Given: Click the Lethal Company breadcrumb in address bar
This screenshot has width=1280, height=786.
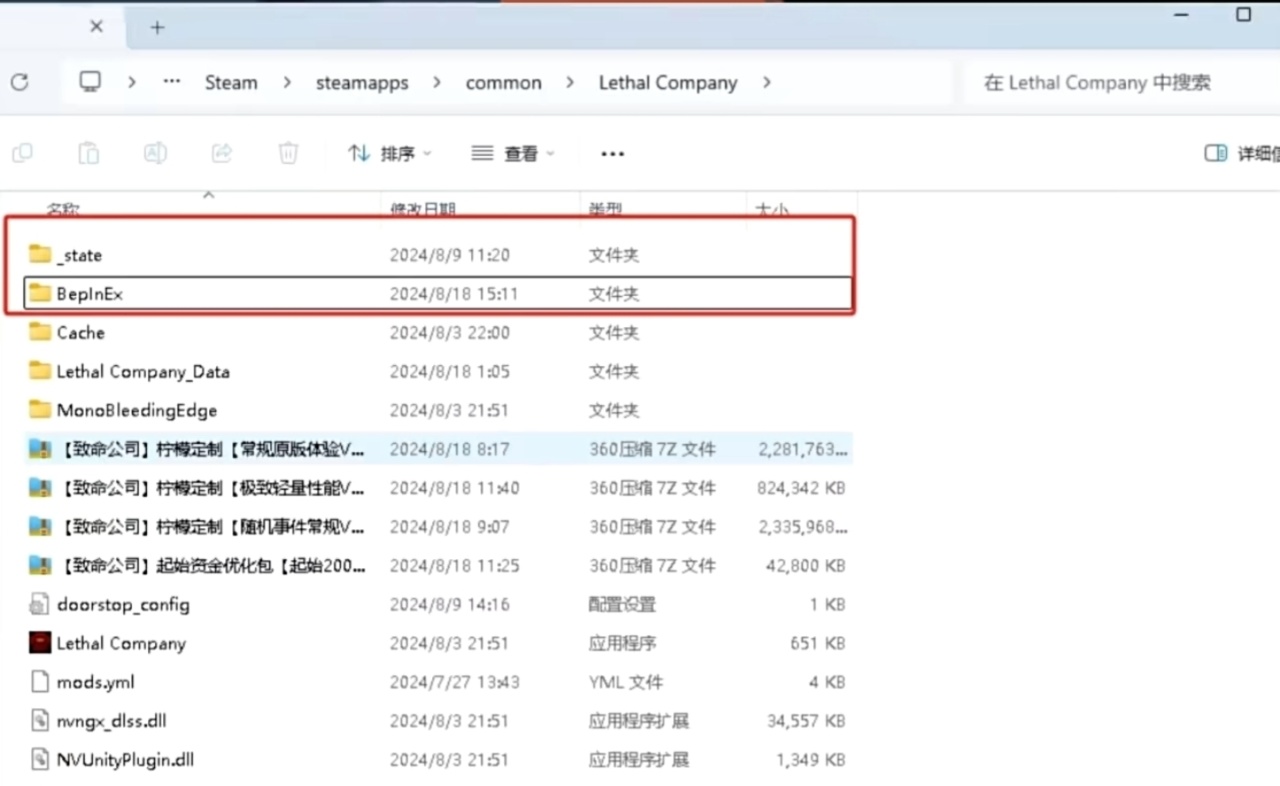Looking at the screenshot, I should point(668,83).
